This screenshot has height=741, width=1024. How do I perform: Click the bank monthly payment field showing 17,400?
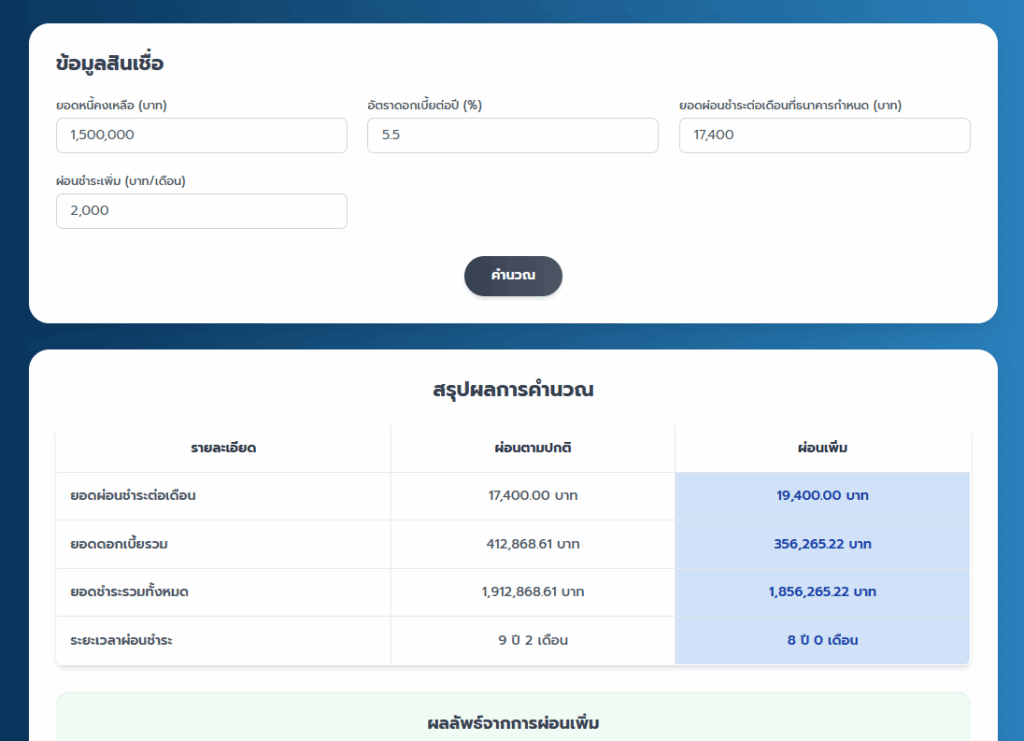pyautogui.click(x=824, y=135)
